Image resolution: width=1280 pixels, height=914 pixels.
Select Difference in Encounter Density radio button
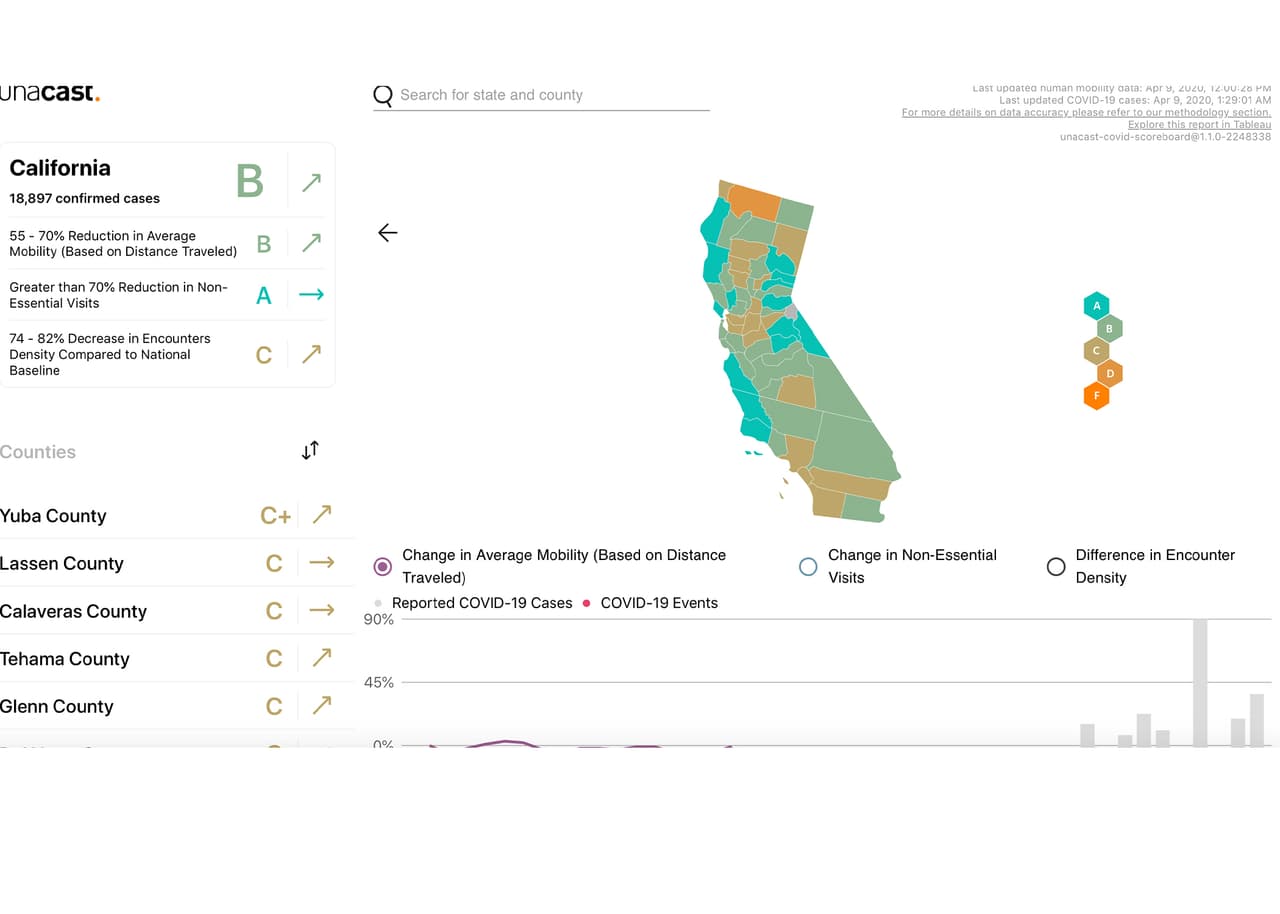point(1055,566)
